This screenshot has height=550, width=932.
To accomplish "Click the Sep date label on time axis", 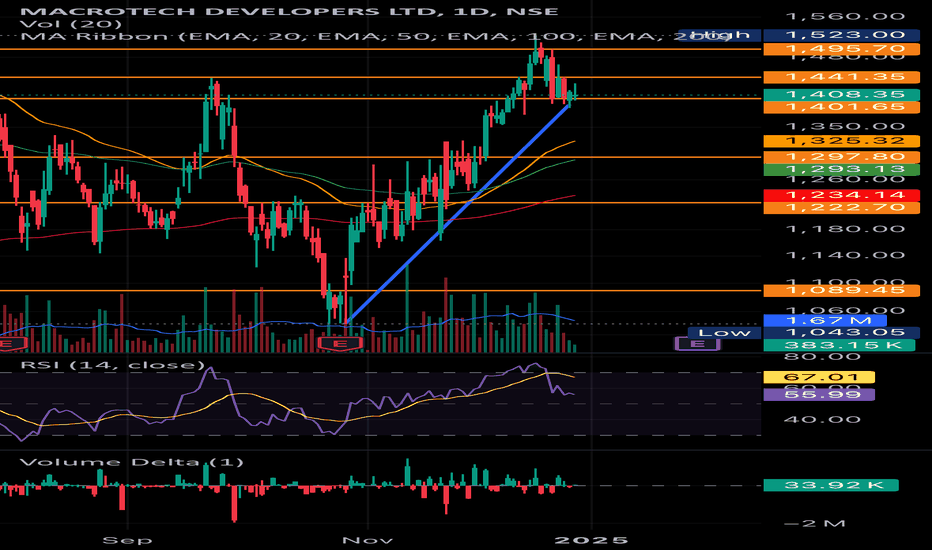I will click(127, 540).
